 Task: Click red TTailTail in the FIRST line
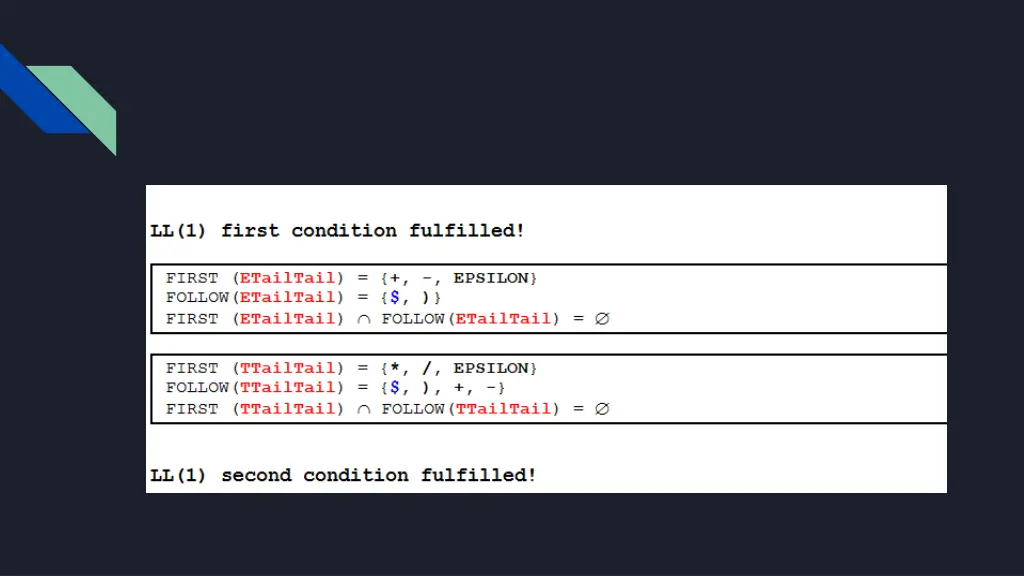pyautogui.click(x=287, y=368)
